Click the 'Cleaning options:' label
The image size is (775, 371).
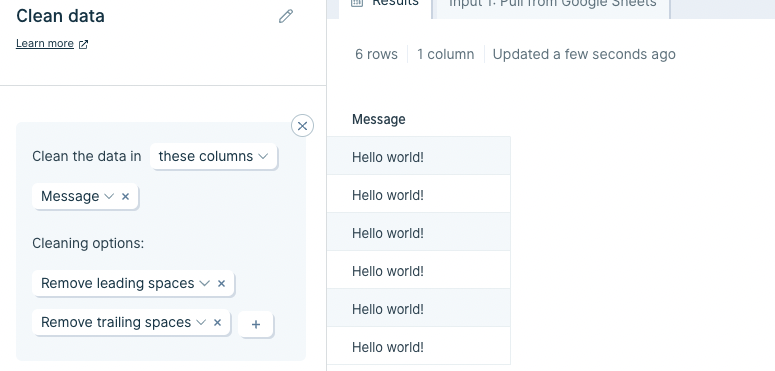[88, 244]
